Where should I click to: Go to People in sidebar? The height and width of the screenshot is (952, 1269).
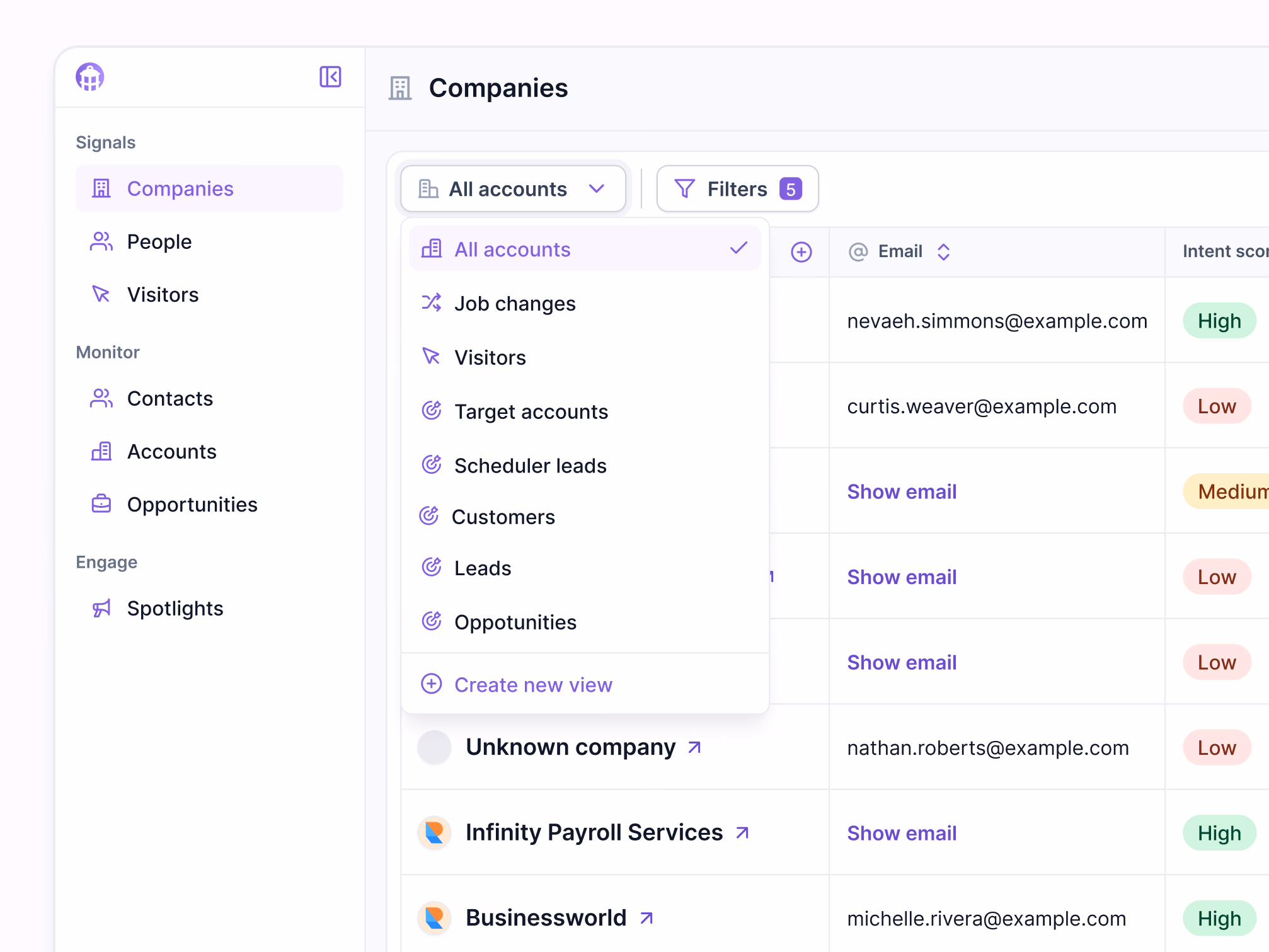209,241
